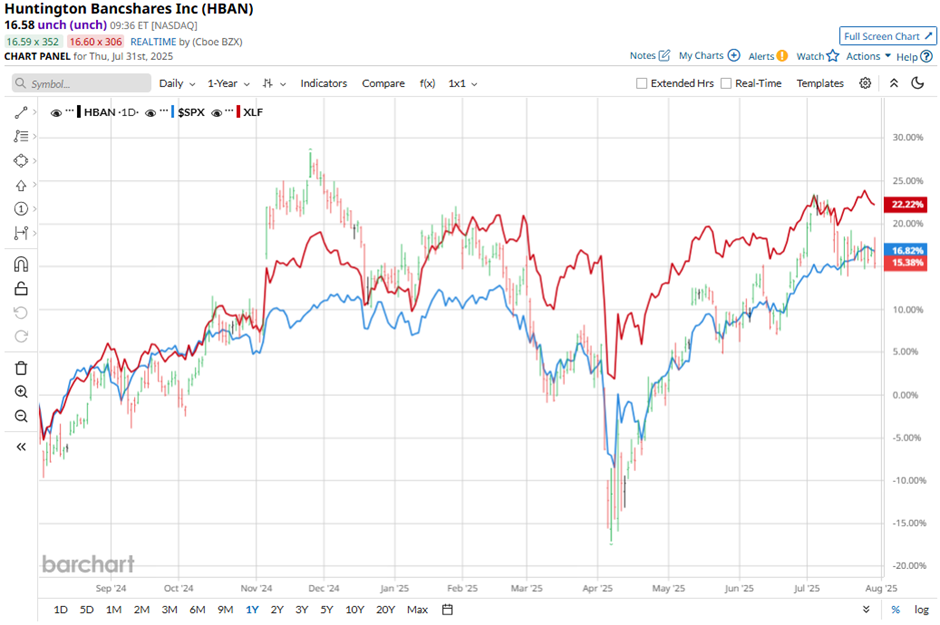The height and width of the screenshot is (625, 940).
Task: Select the 5Y time range
Action: pos(326,609)
